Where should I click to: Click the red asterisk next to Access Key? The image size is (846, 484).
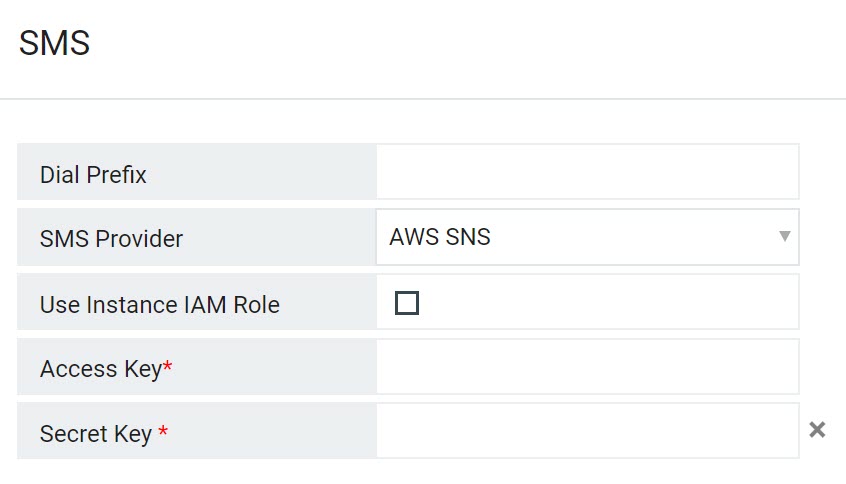point(168,369)
